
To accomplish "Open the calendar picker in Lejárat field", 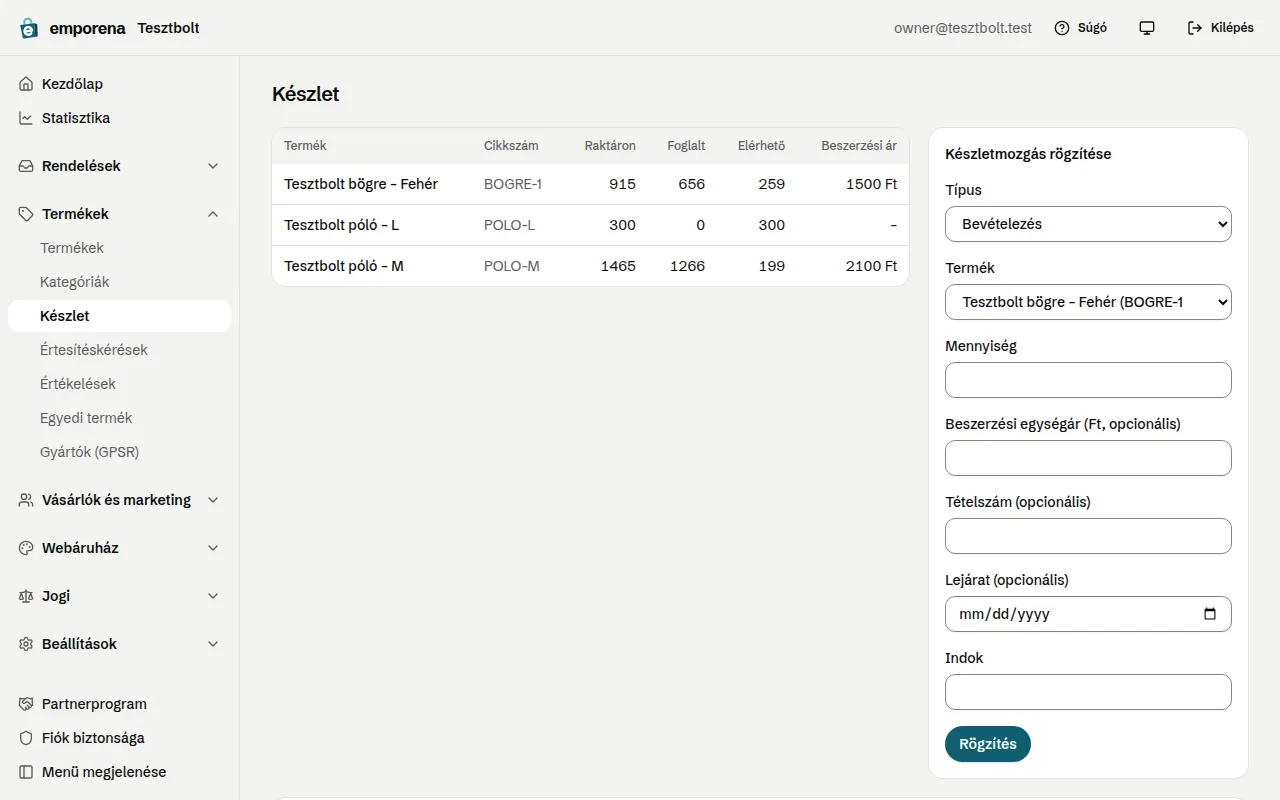I will [1210, 614].
